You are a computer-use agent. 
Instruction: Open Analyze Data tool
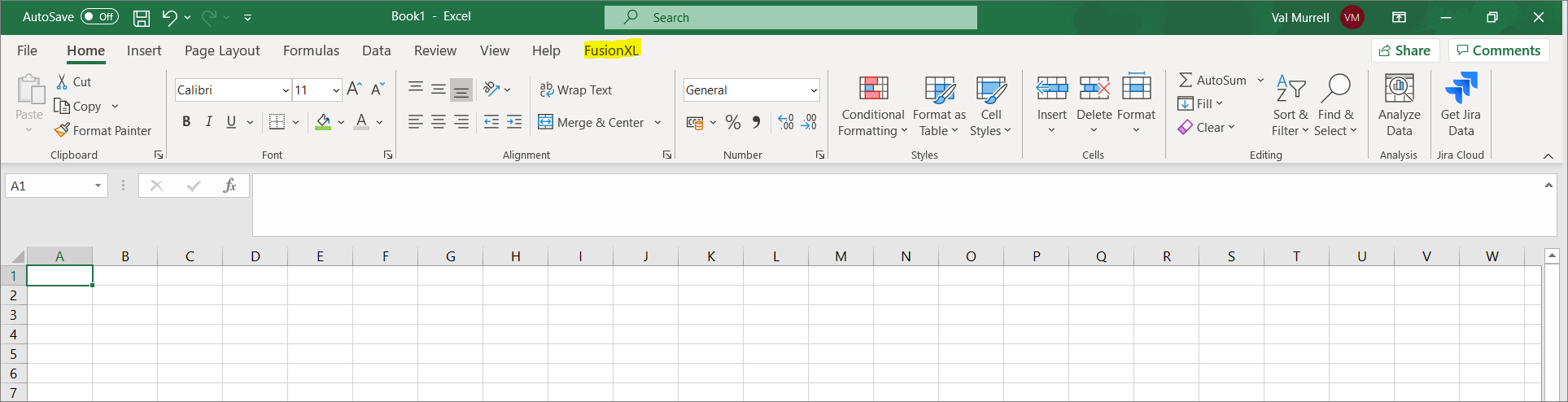coord(1398,89)
